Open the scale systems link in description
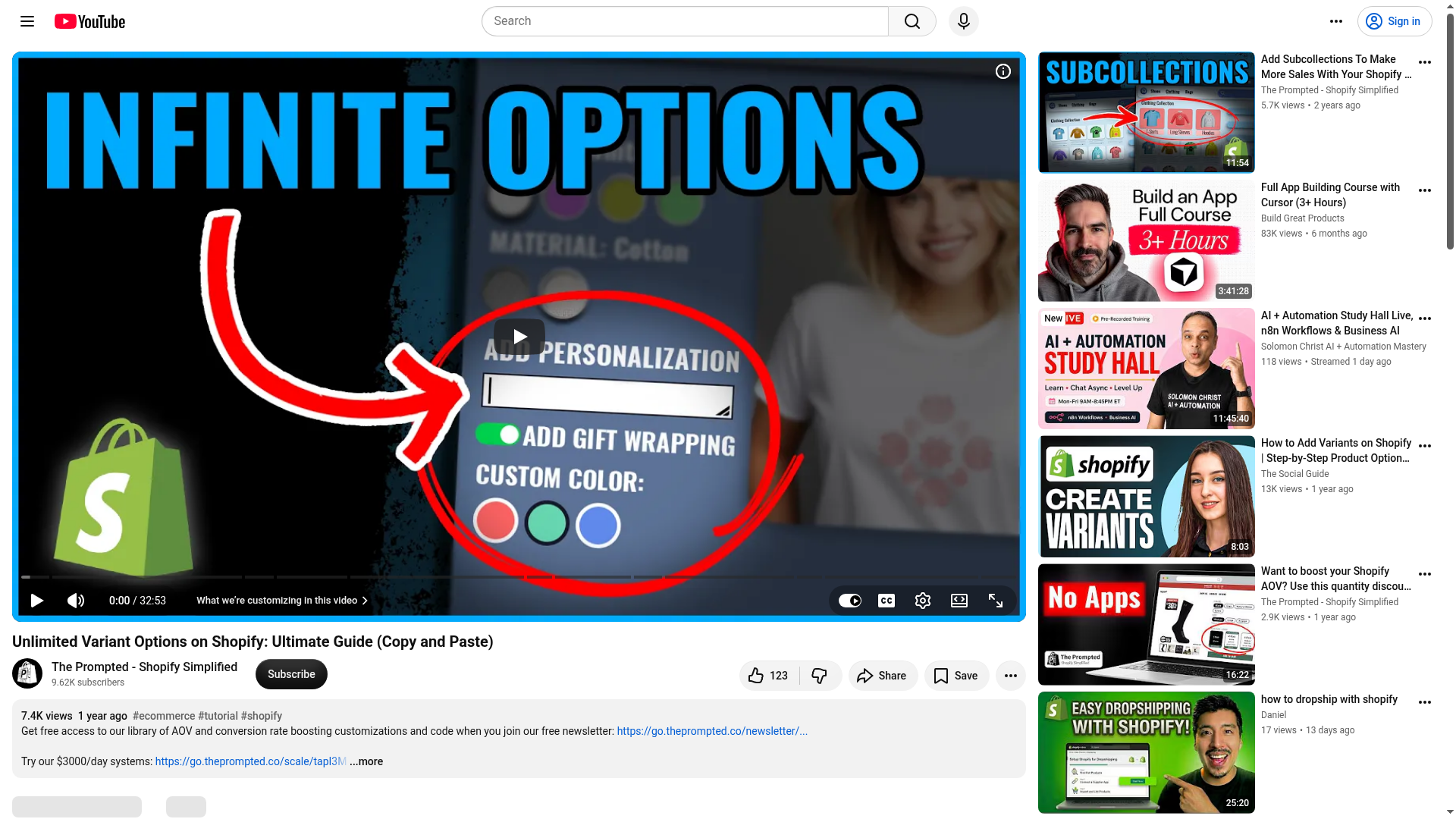Image resolution: width=1456 pixels, height=819 pixels. [x=250, y=761]
